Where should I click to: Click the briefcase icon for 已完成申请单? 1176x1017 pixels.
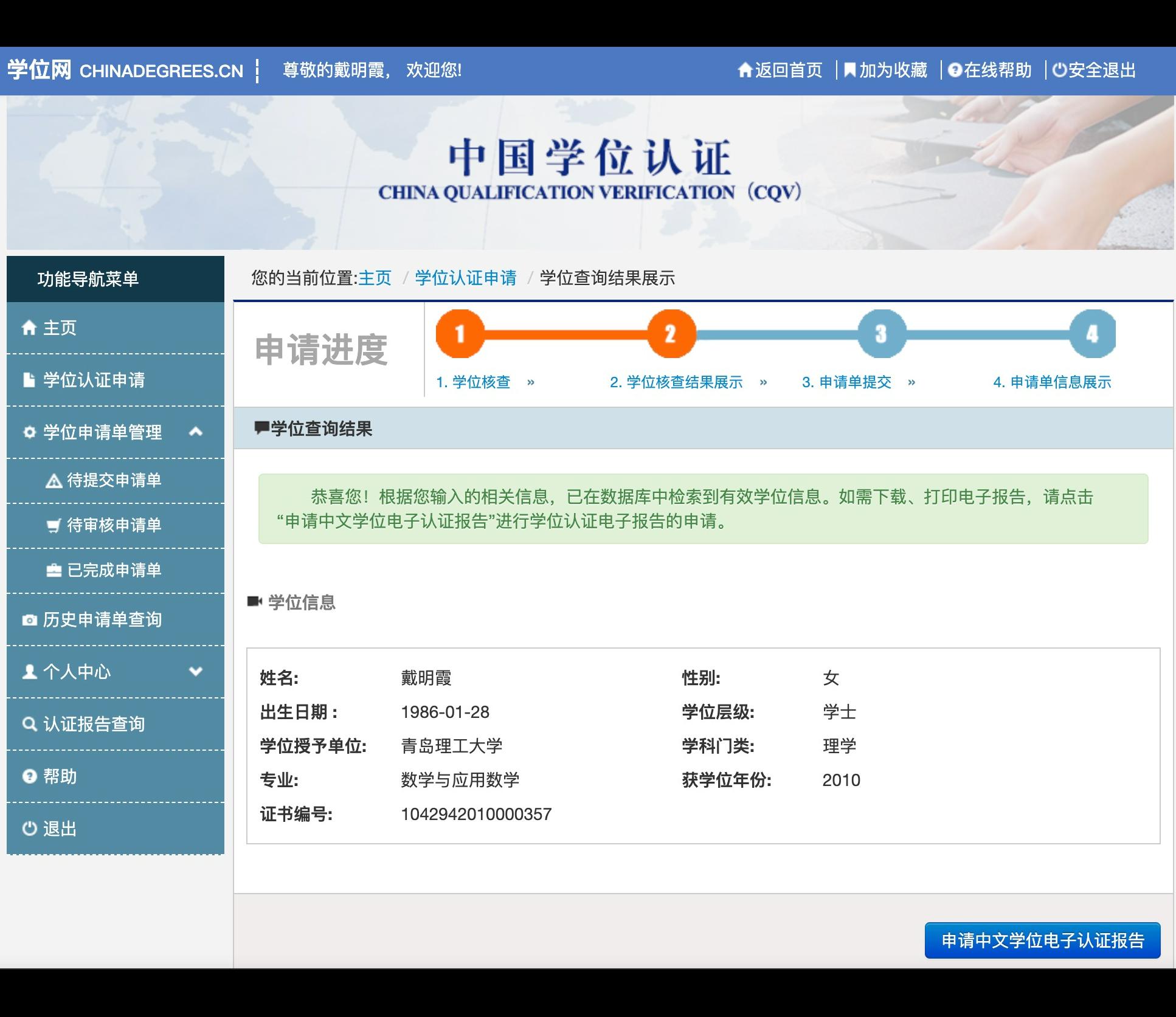coord(54,571)
